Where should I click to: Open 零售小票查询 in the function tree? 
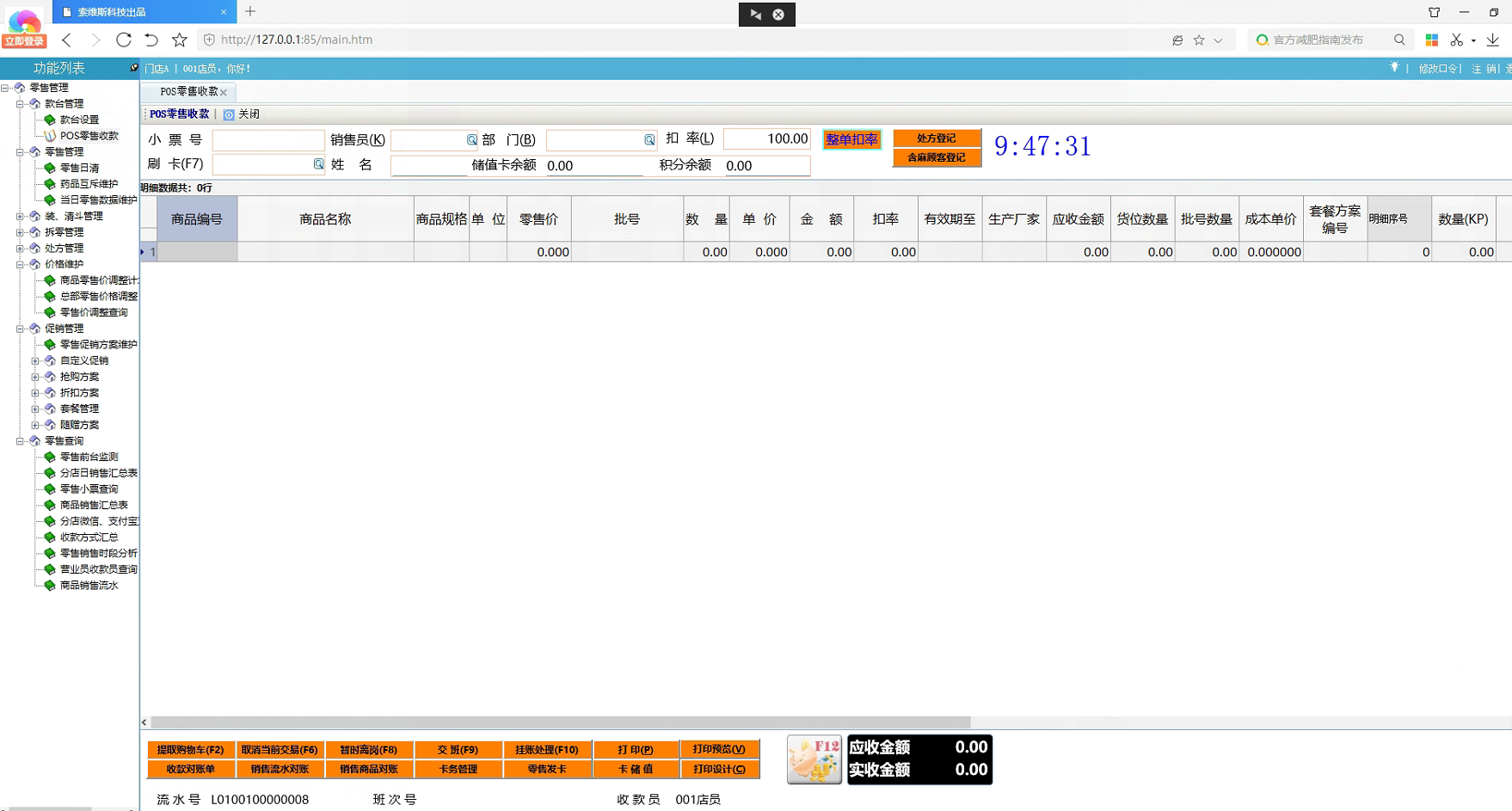coord(89,489)
